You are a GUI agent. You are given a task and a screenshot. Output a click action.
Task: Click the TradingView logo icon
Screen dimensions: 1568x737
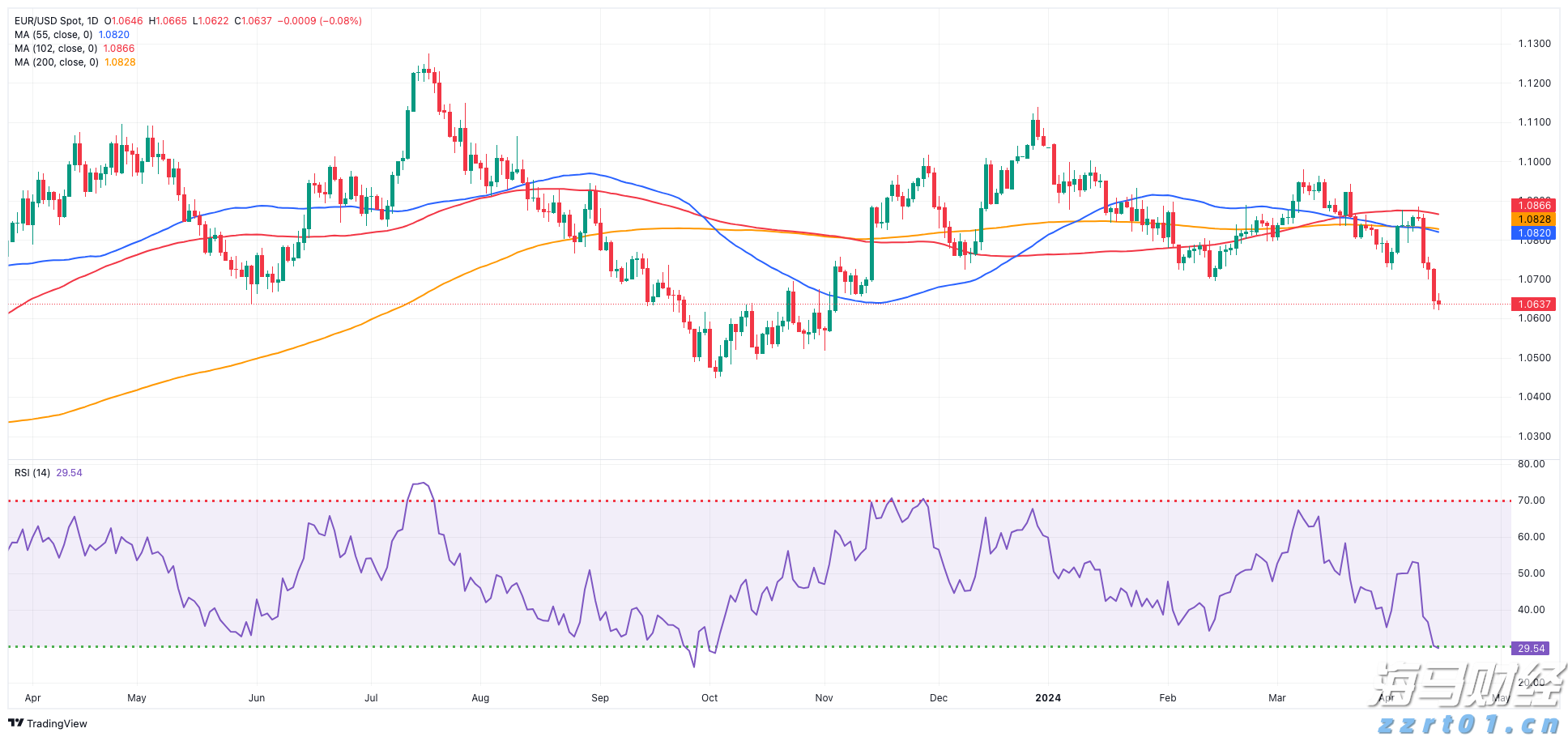[15, 723]
